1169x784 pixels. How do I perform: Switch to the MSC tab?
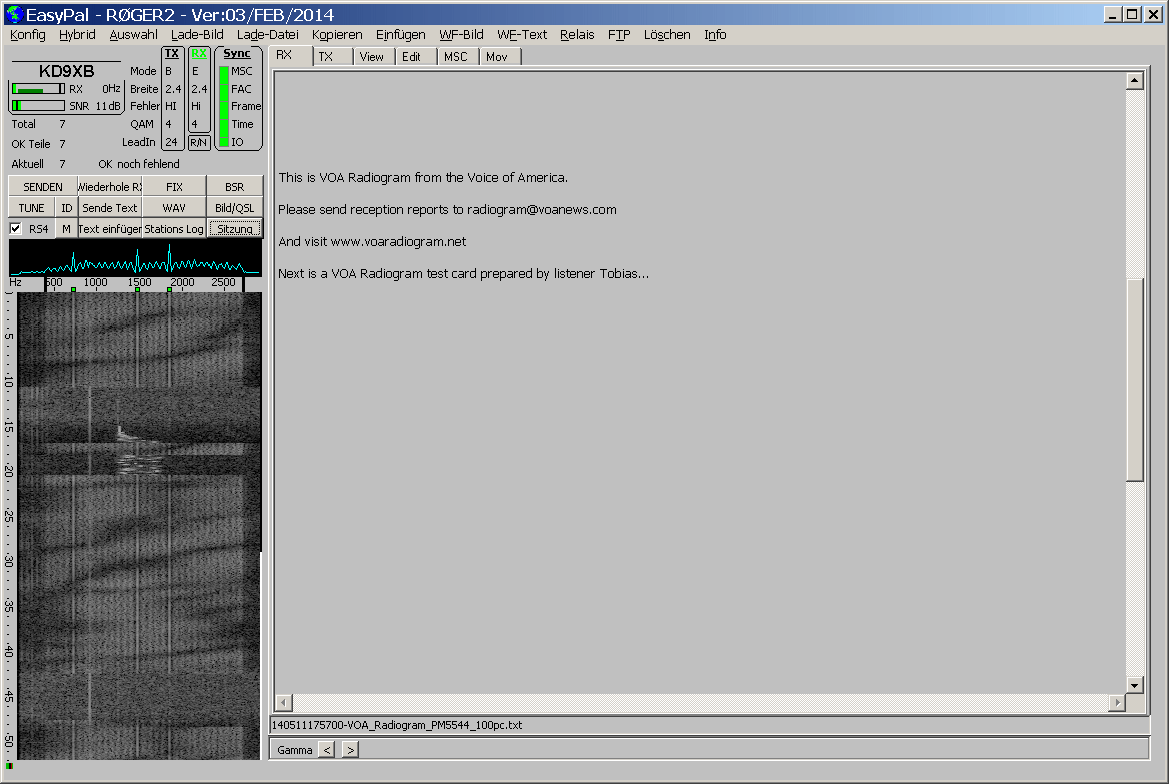click(x=455, y=57)
